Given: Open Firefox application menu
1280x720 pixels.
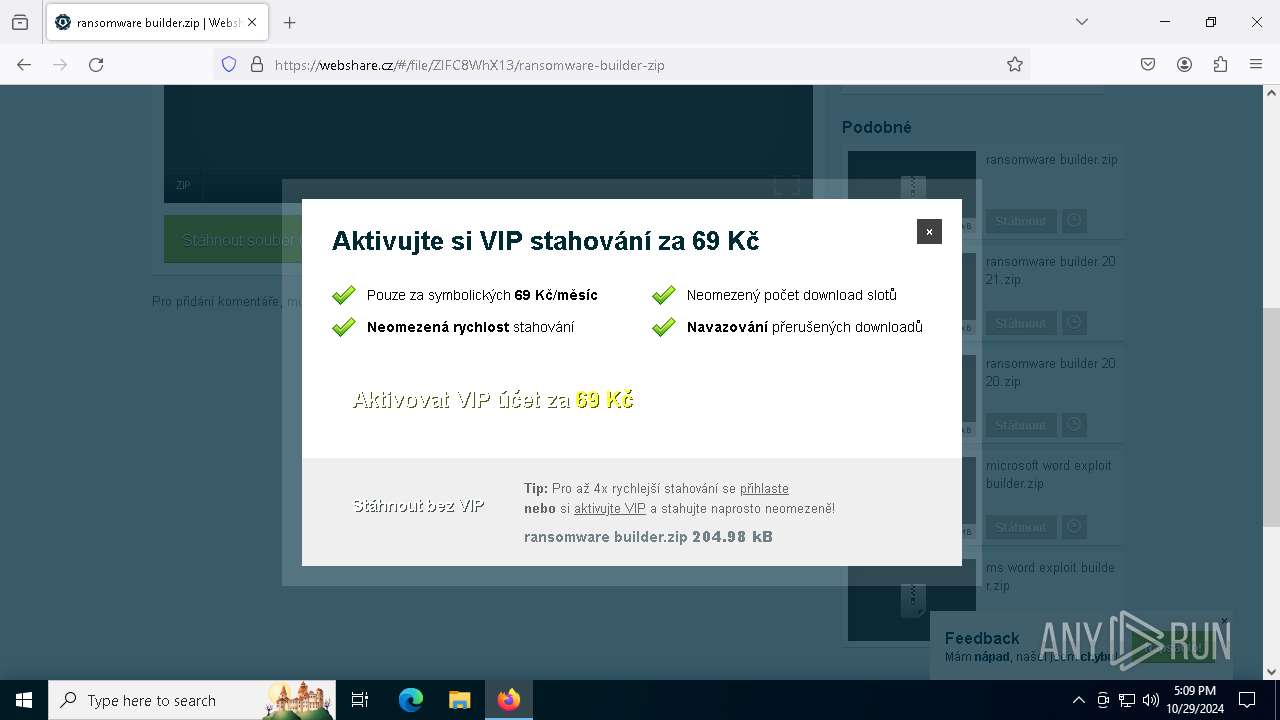Looking at the screenshot, I should (1256, 64).
